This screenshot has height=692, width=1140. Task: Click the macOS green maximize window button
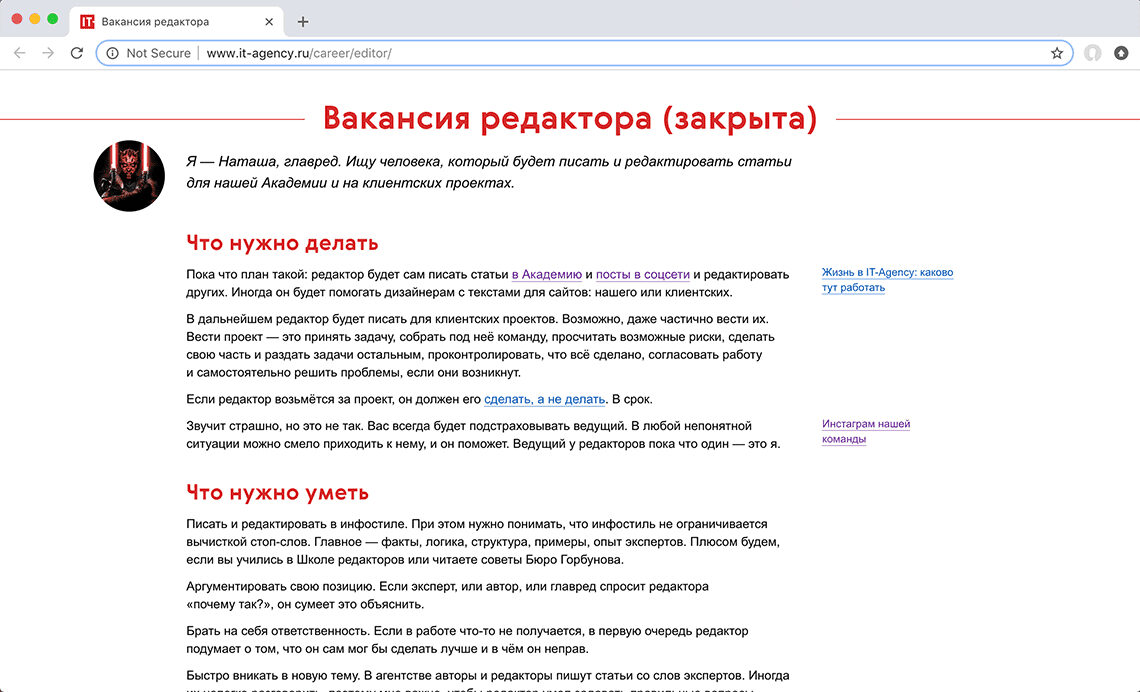pyautogui.click(x=52, y=19)
